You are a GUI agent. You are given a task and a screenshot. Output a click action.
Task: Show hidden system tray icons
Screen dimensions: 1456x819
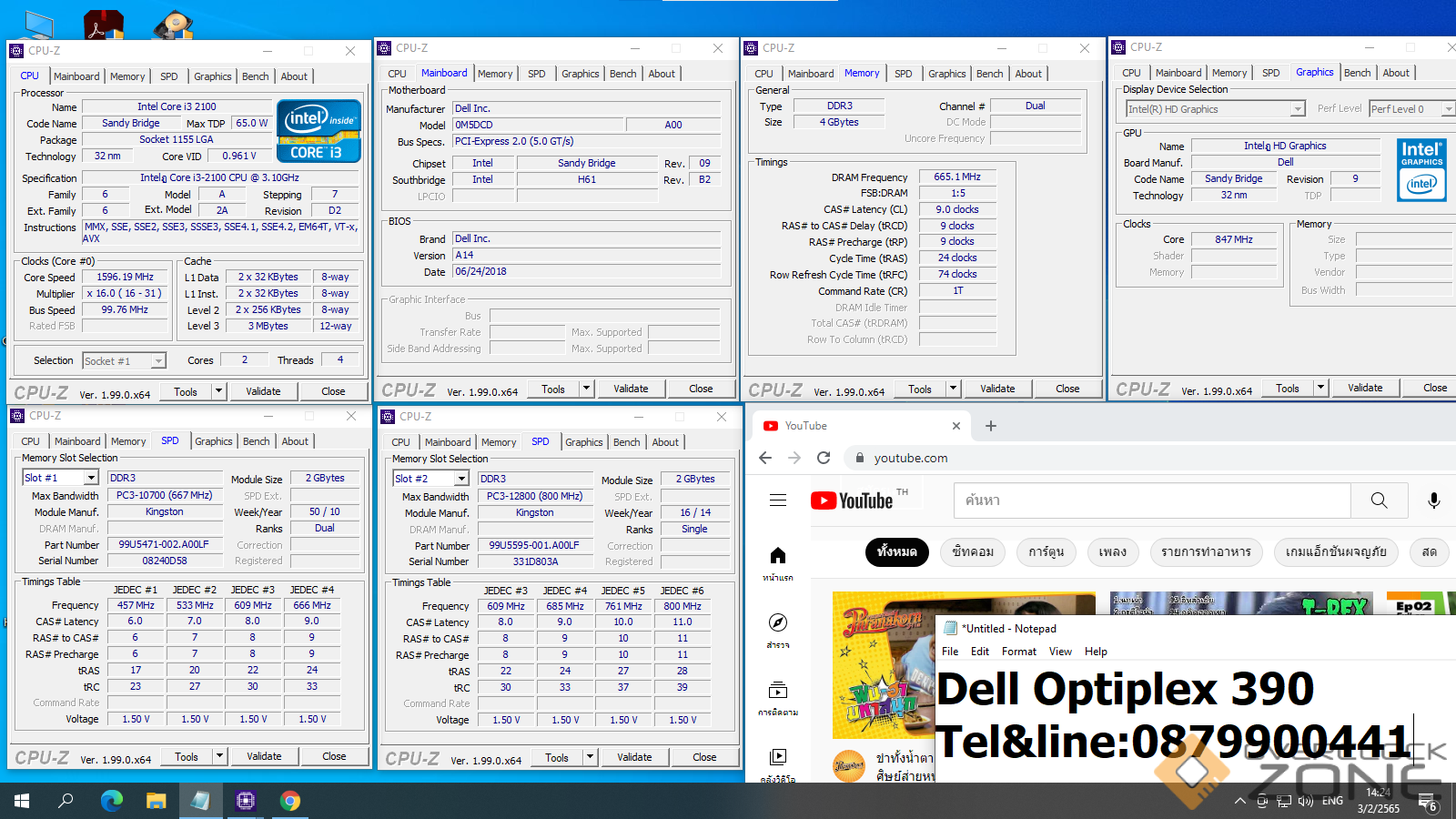pos(1239,801)
